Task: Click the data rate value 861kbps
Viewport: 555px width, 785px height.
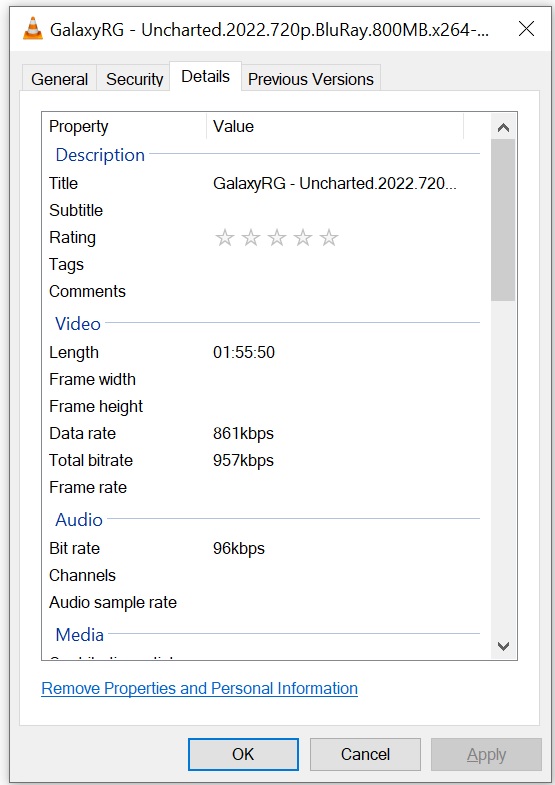Action: coord(243,434)
